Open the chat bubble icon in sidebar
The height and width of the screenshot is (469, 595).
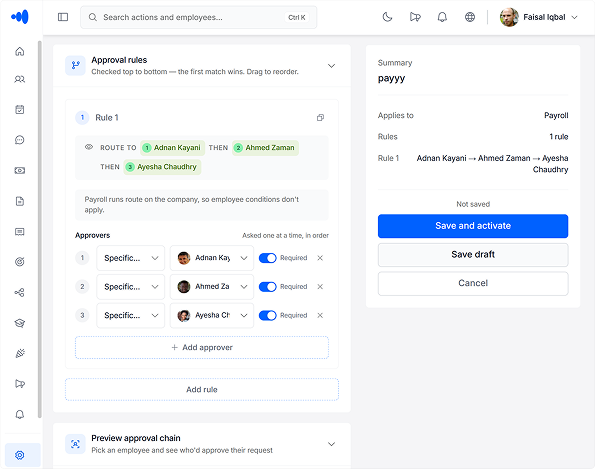click(x=20, y=140)
